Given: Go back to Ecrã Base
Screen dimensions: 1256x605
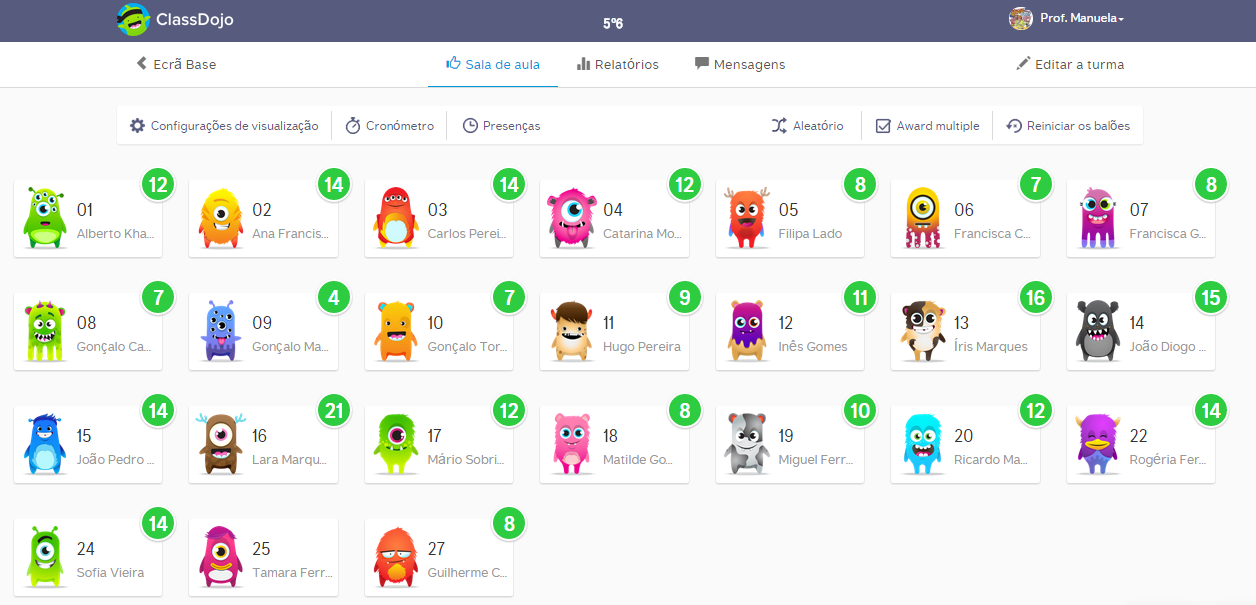Looking at the screenshot, I should click(176, 64).
